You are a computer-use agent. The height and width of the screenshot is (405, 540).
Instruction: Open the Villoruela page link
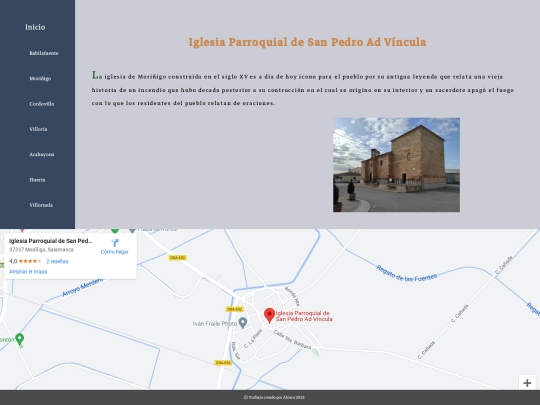point(41,205)
